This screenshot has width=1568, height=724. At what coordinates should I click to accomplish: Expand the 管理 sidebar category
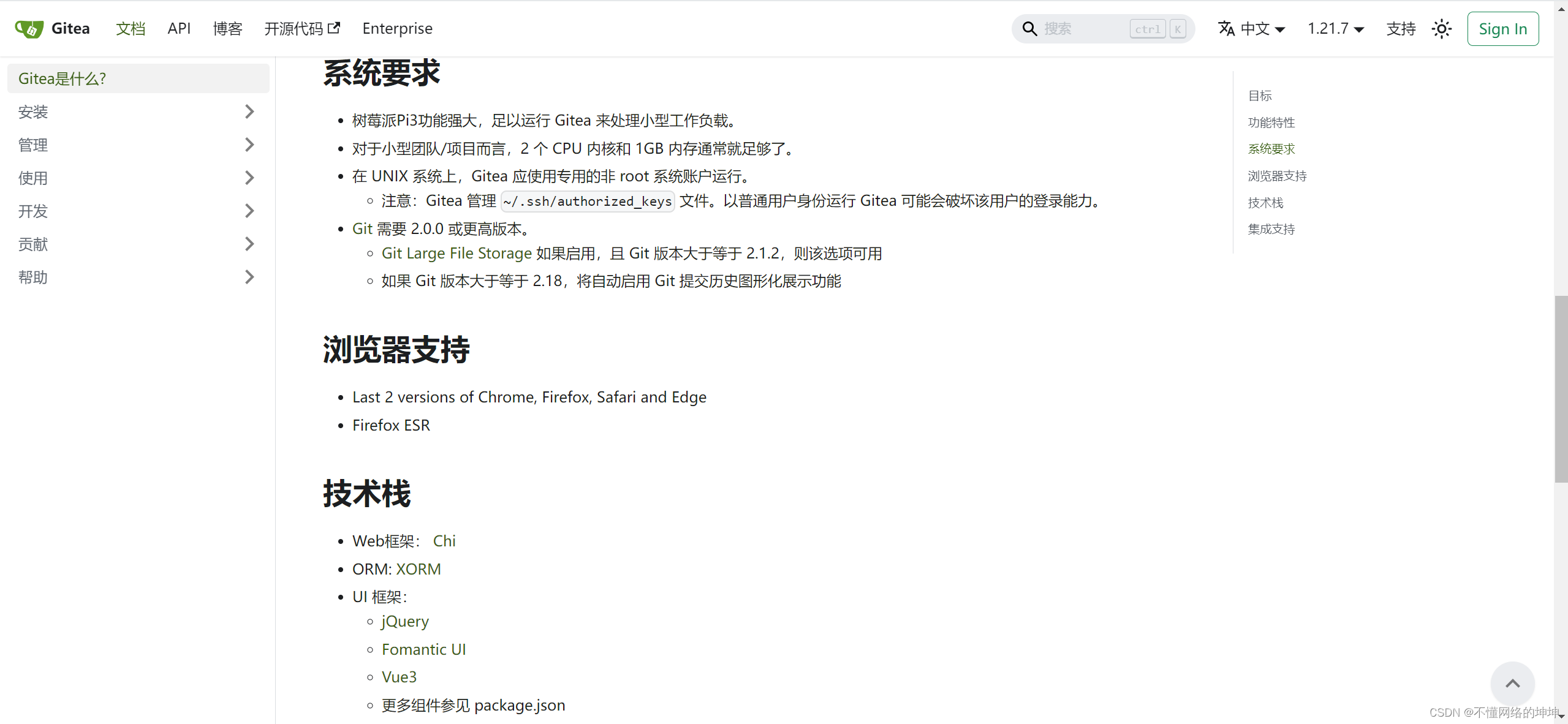click(x=249, y=145)
